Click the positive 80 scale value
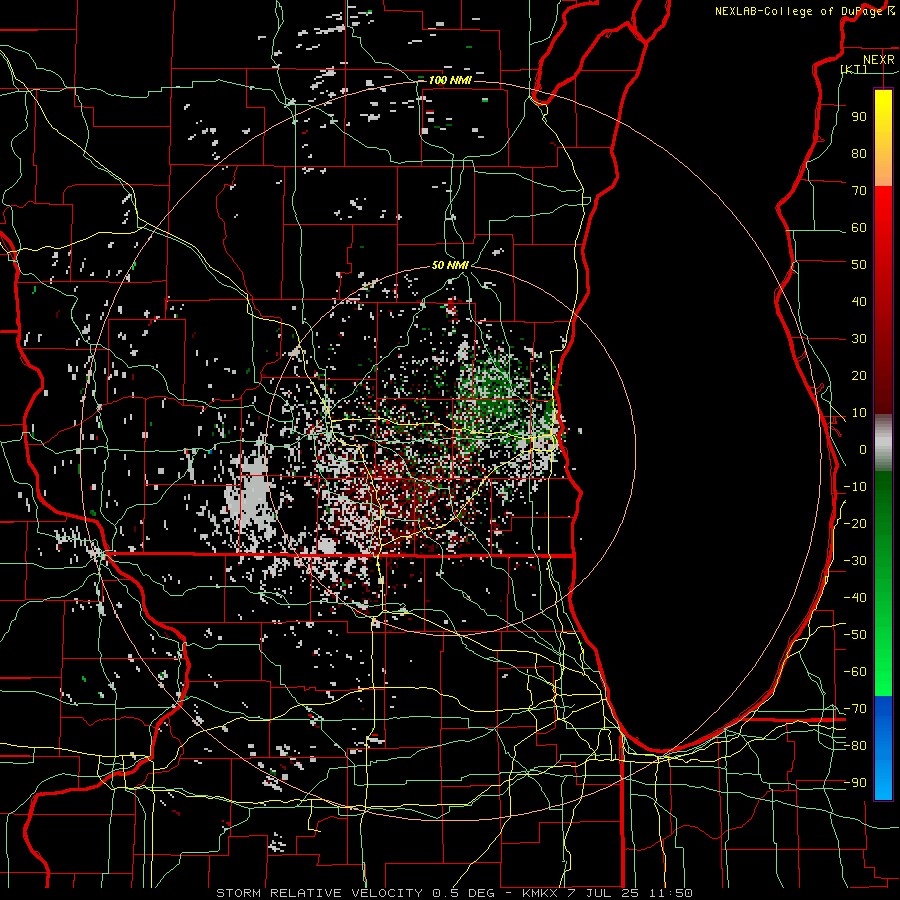Screen dimensions: 900x900 pos(859,153)
